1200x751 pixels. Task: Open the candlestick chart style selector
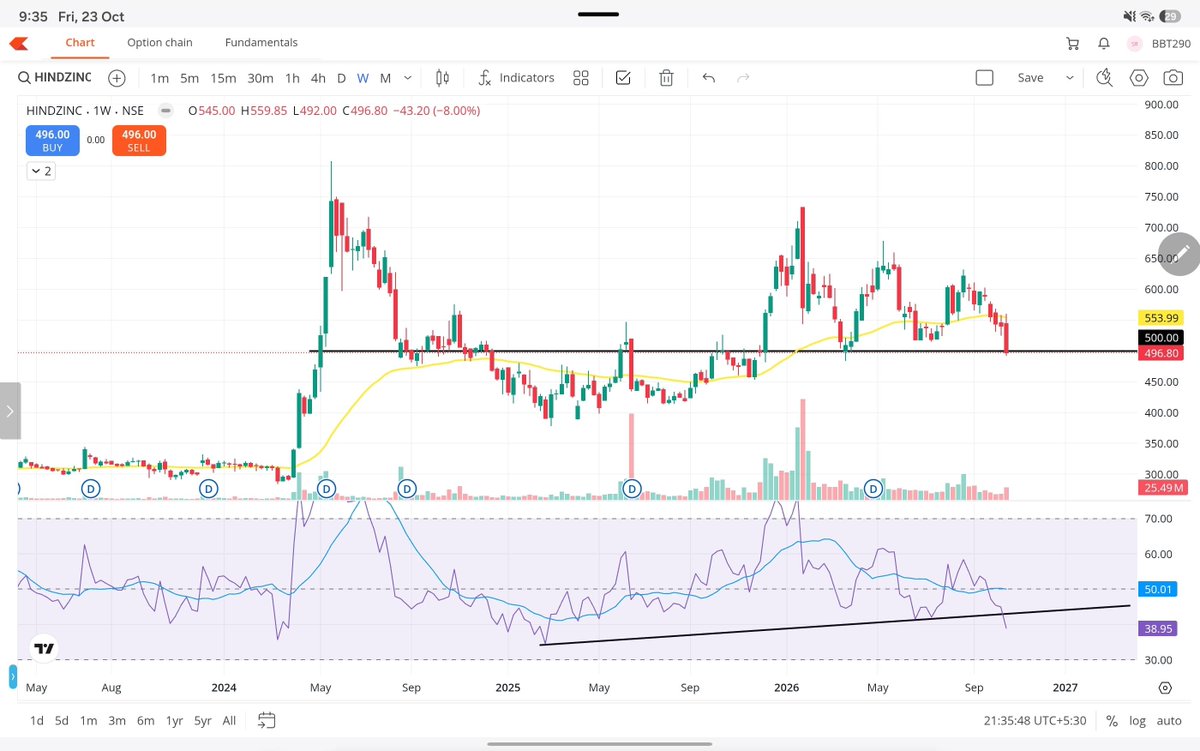tap(443, 78)
